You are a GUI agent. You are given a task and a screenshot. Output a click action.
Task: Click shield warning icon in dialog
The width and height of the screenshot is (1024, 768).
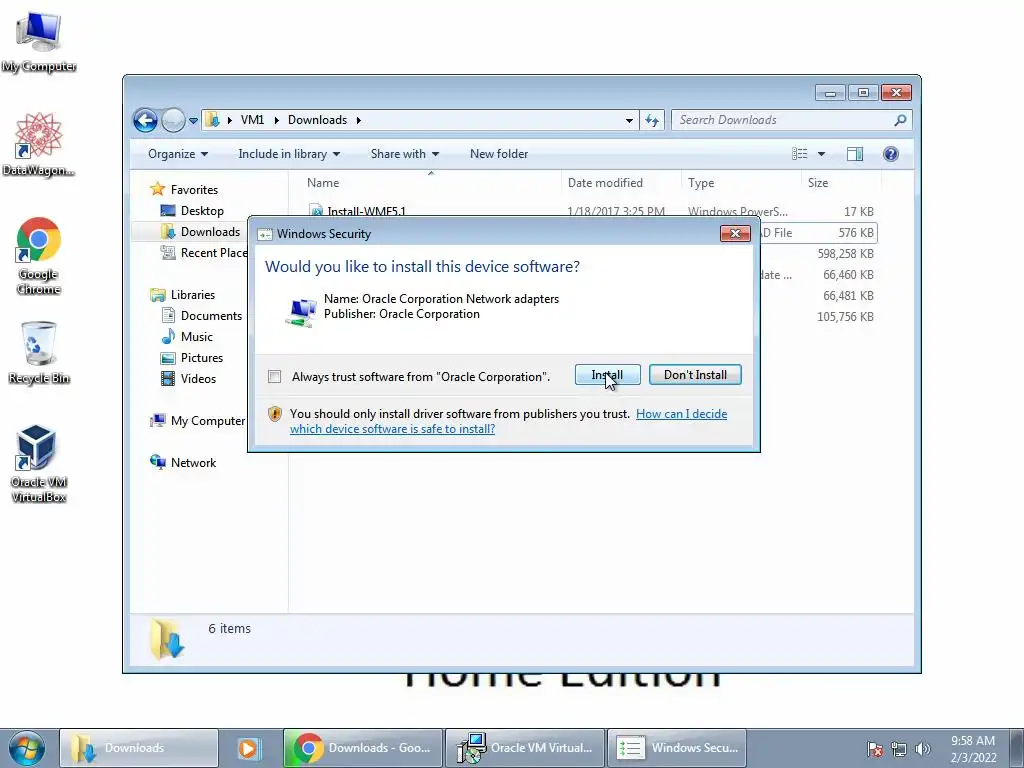coord(275,414)
